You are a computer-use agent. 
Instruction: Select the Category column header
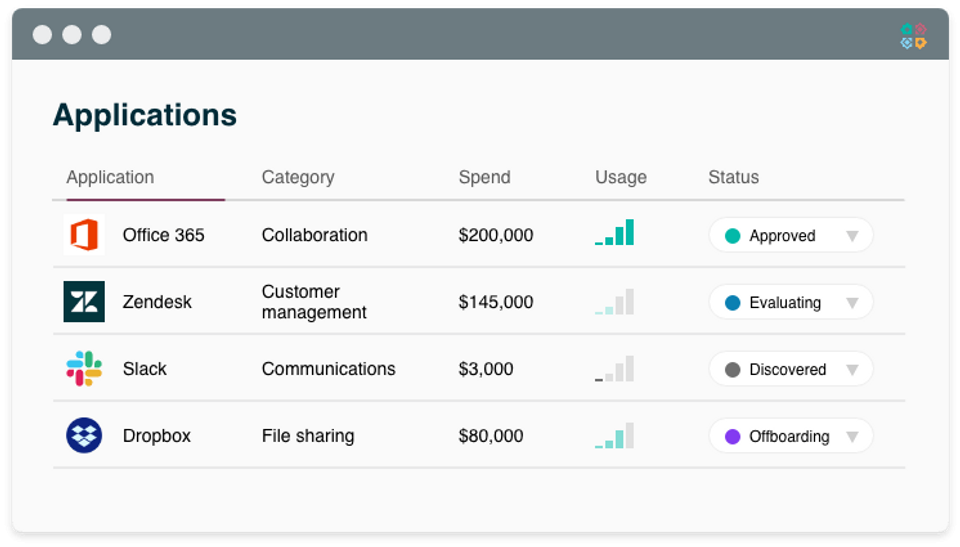click(298, 177)
